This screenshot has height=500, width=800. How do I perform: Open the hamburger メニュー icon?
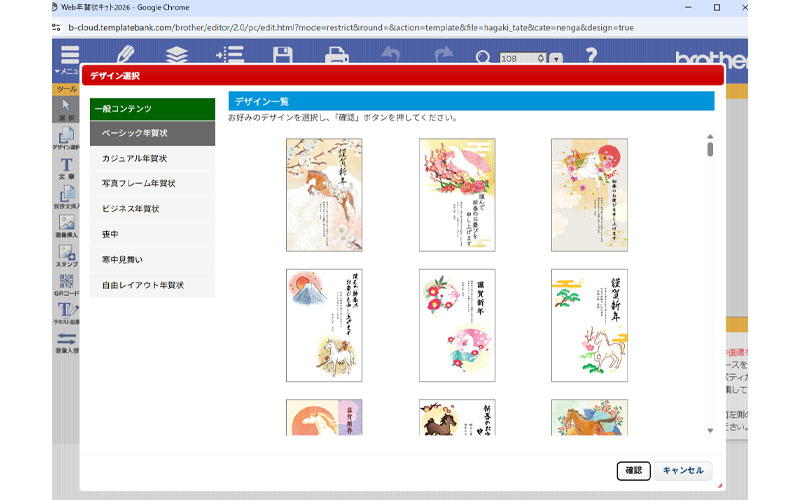click(69, 58)
